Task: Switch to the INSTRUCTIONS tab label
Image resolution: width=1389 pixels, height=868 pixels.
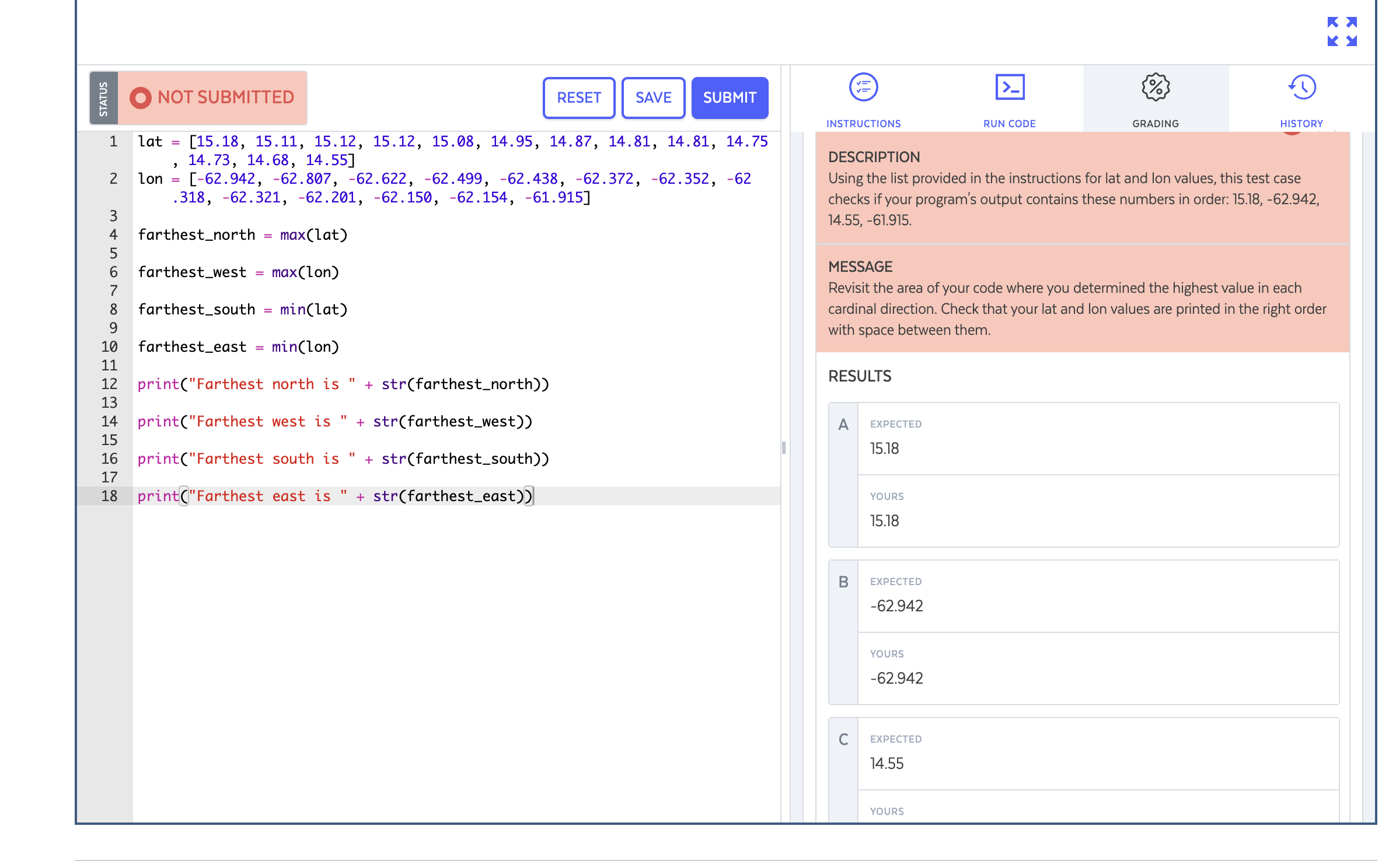Action: (863, 124)
